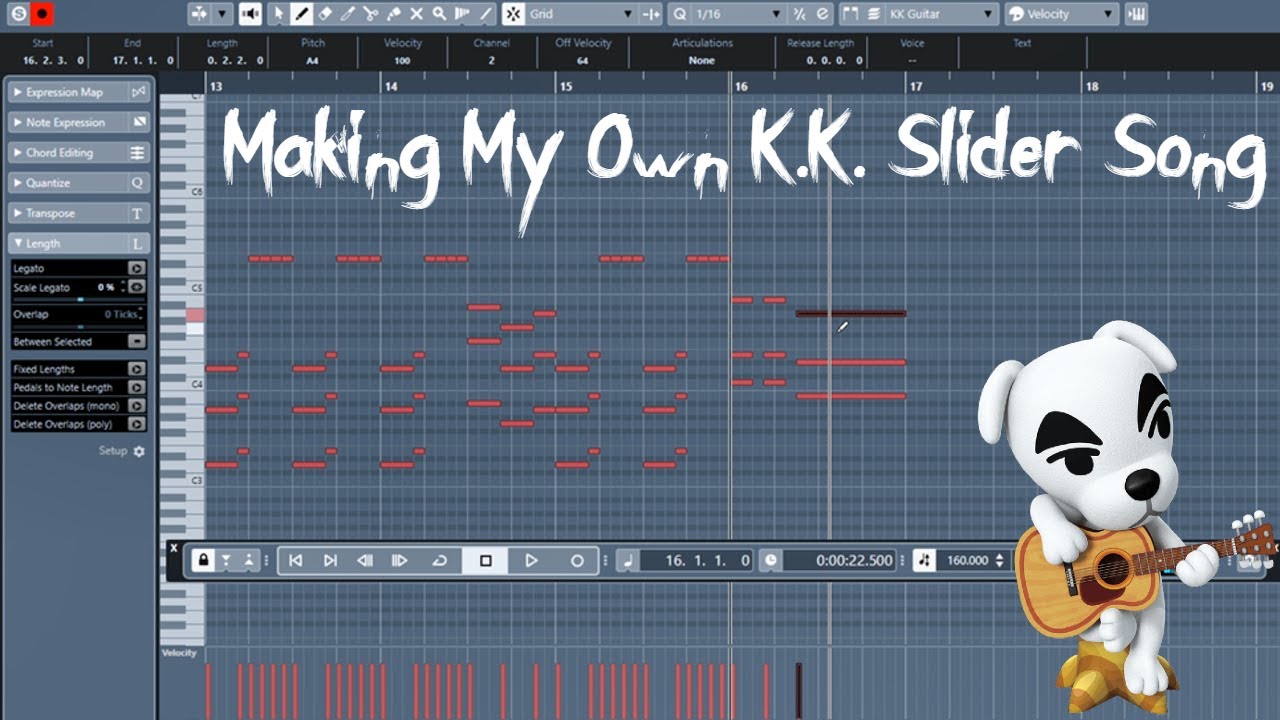This screenshot has width=1280, height=720.
Task: Toggle Show Part Borders icon
Action: (850, 14)
